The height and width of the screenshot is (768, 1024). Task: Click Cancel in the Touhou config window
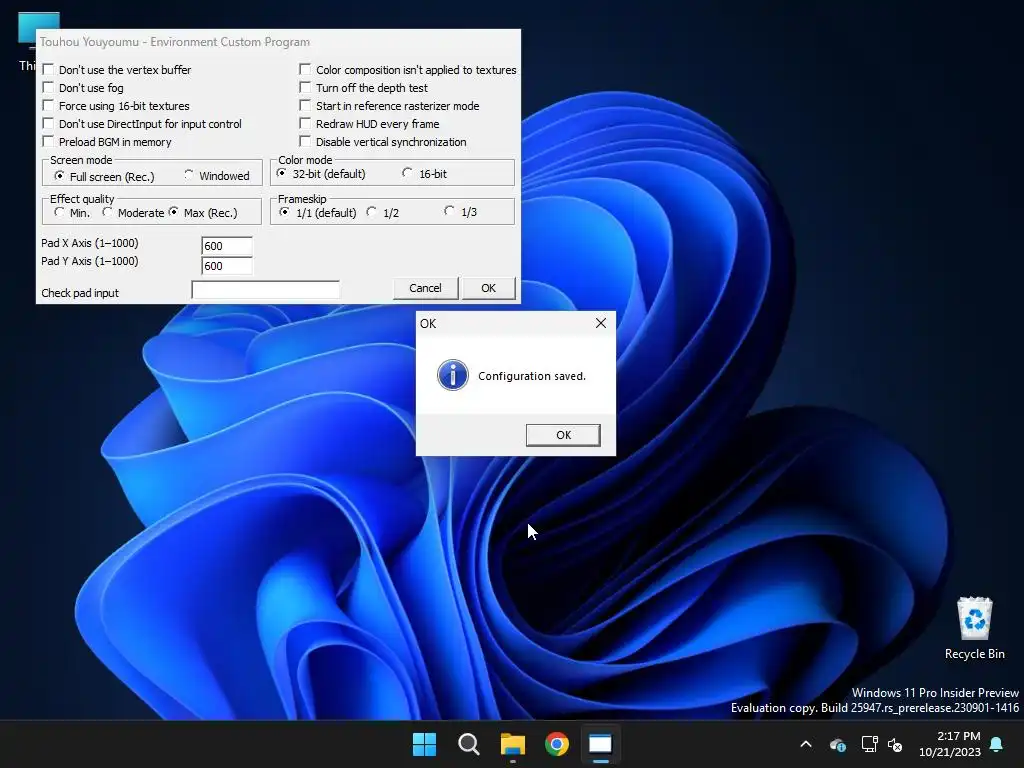coord(425,288)
